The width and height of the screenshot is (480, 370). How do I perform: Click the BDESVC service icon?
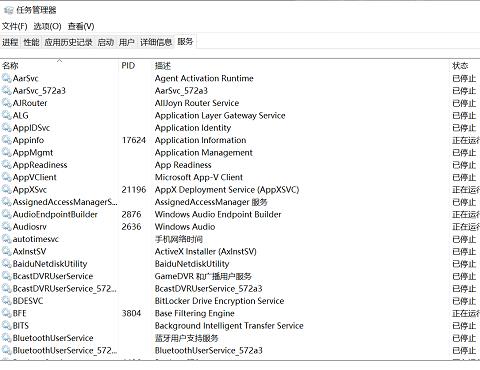pos(6,301)
